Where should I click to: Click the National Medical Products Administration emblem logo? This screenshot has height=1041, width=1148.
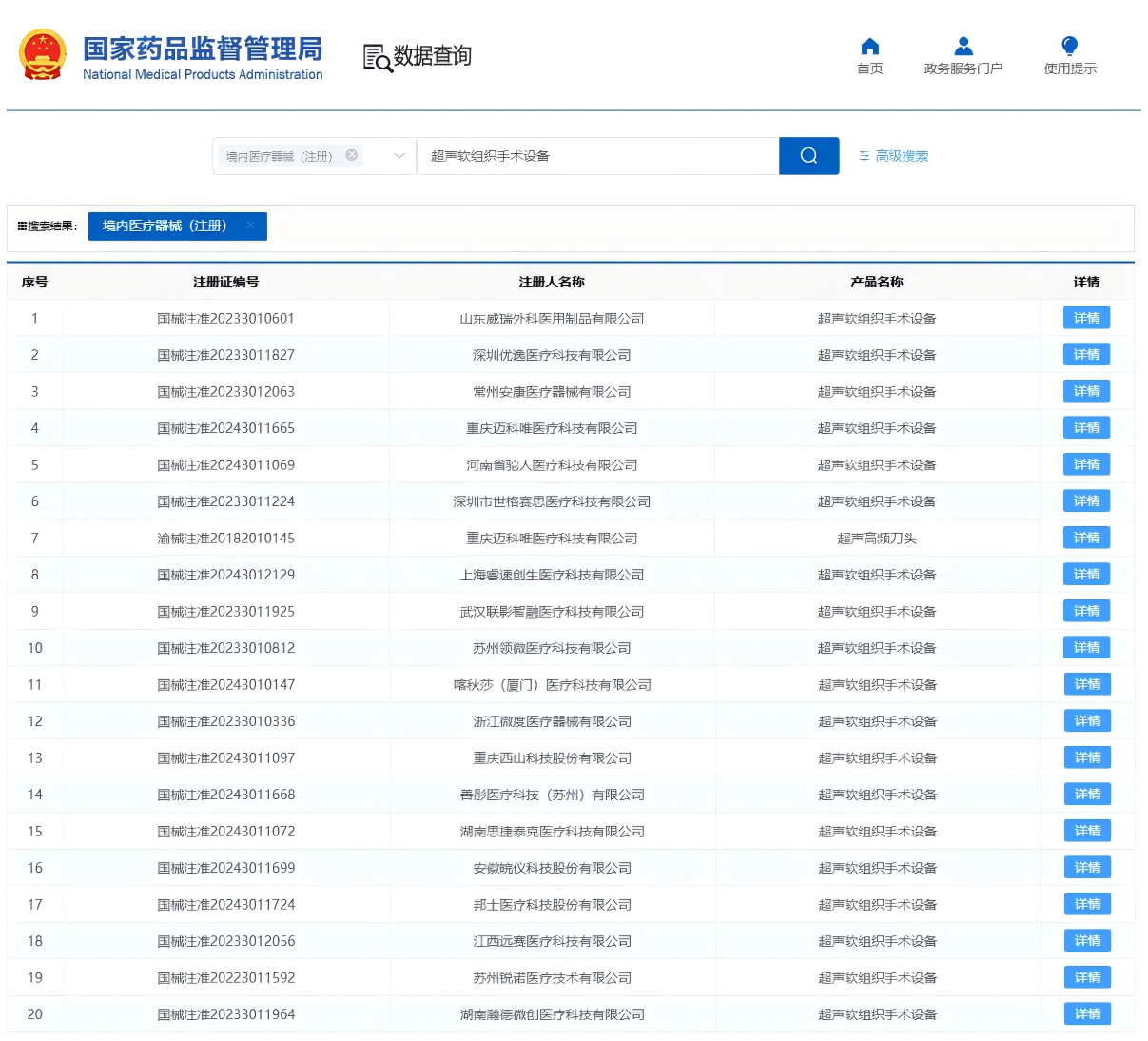point(43,55)
